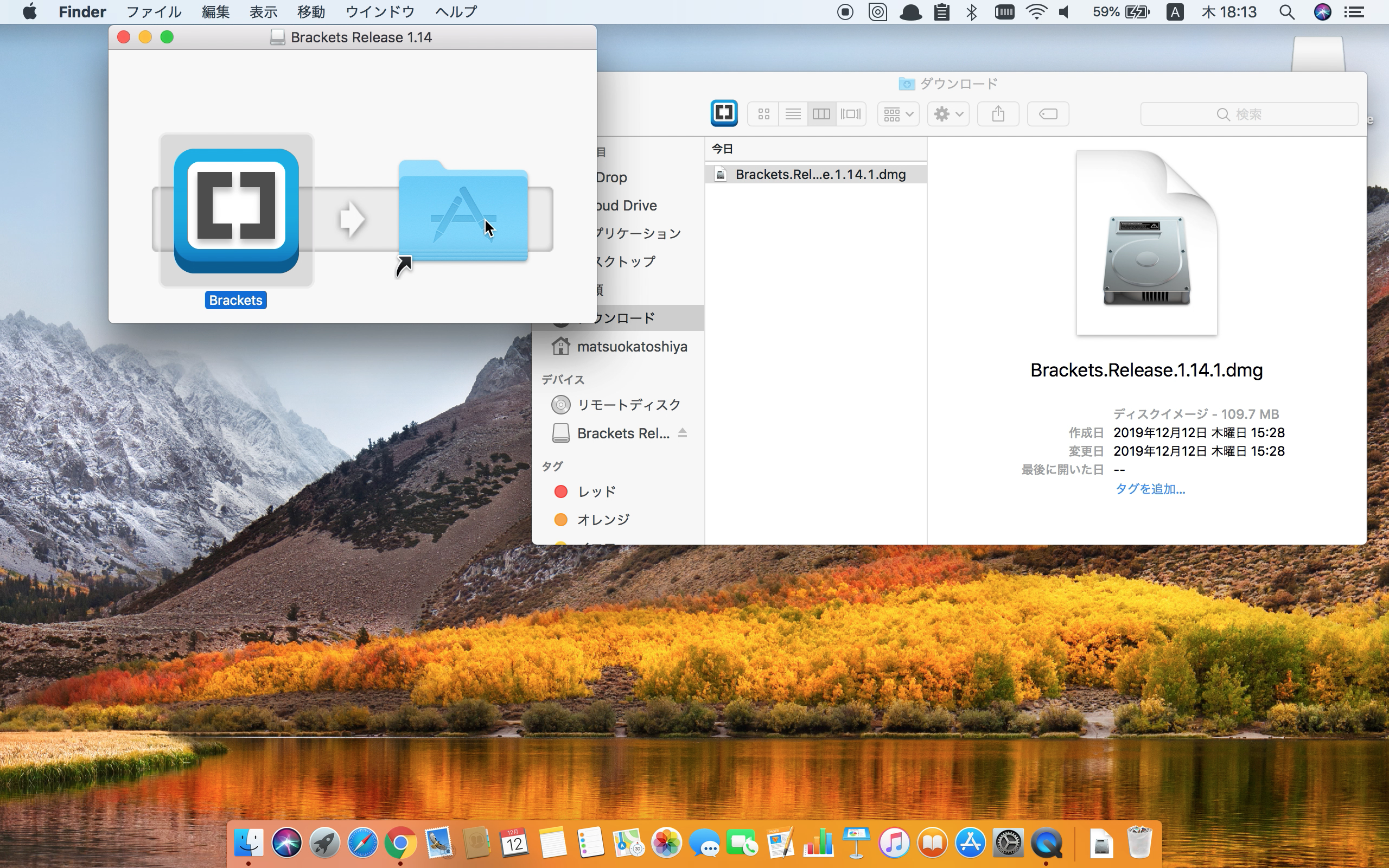Screen dimensions: 1389x868
Task: Open the ヘルプ menu
Action: coord(456,11)
